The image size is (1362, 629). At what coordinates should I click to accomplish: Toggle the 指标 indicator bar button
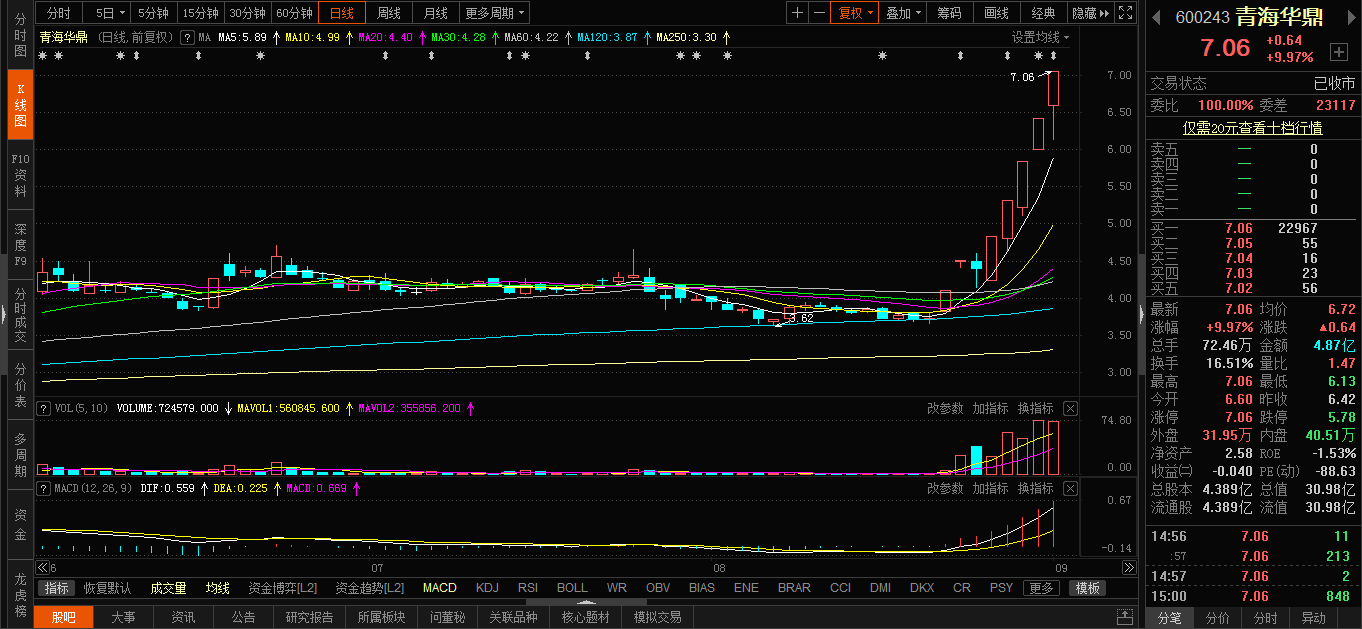pos(57,588)
